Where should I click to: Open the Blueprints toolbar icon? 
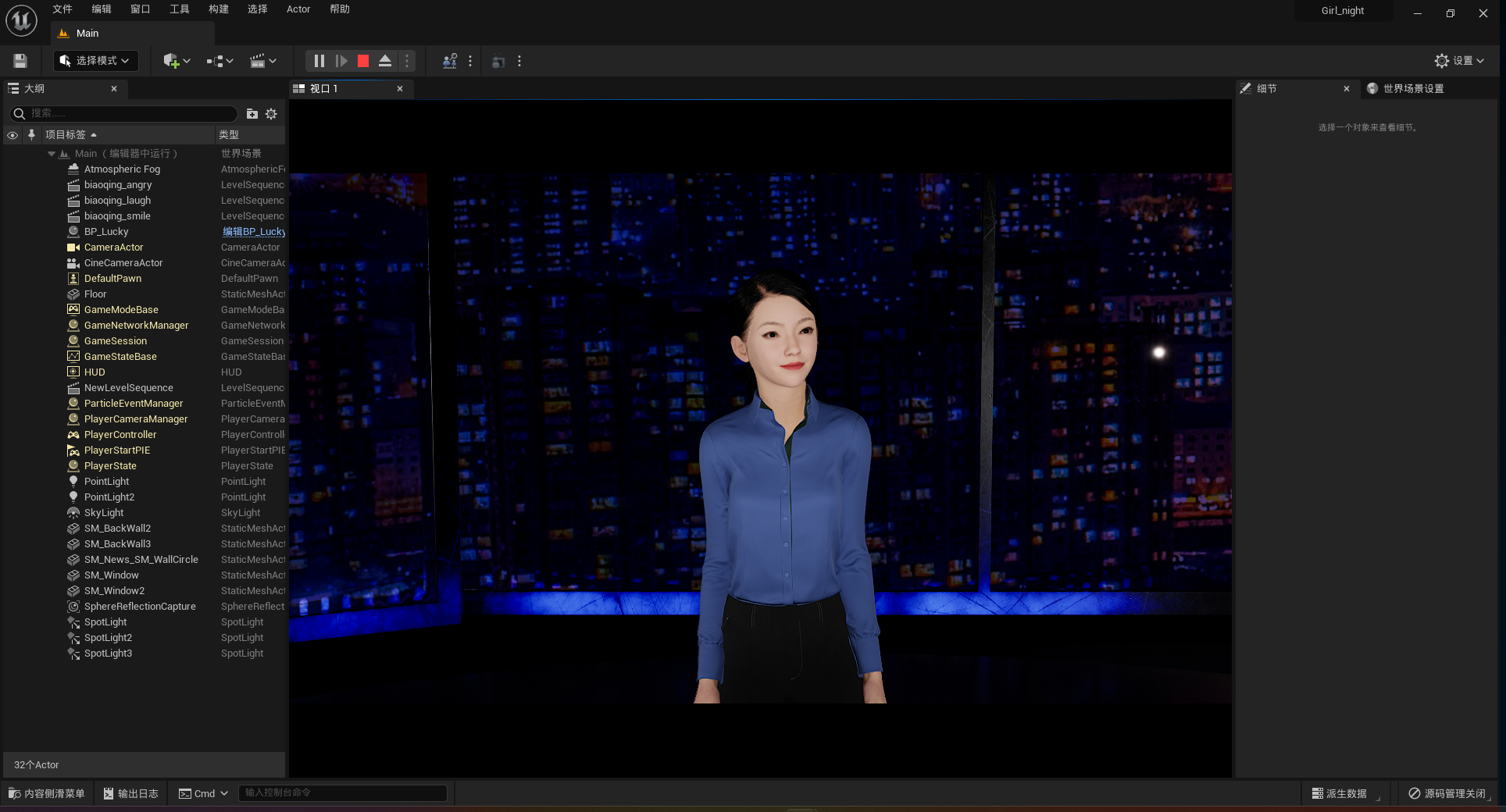click(220, 61)
